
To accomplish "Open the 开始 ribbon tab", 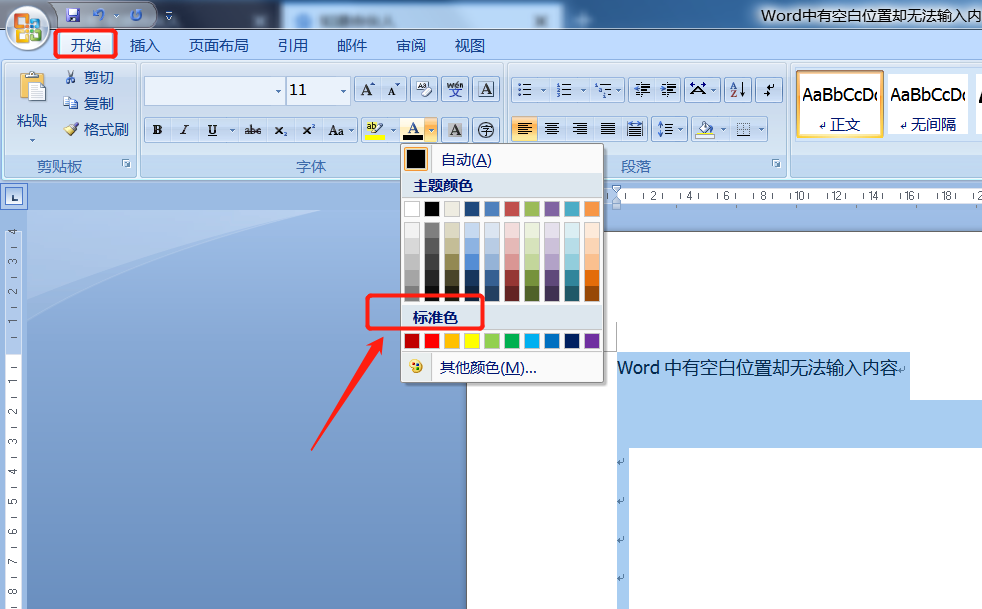I will tap(86, 45).
